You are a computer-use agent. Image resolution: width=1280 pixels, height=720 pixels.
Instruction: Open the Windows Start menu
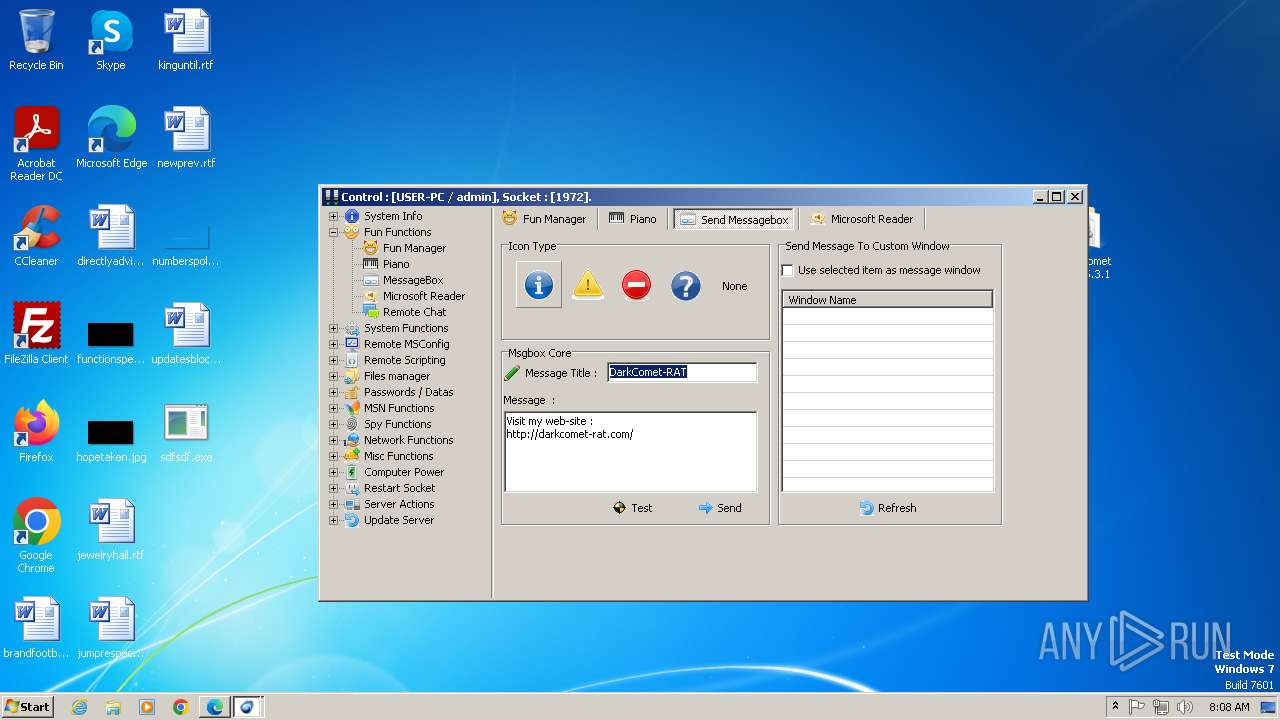27,706
